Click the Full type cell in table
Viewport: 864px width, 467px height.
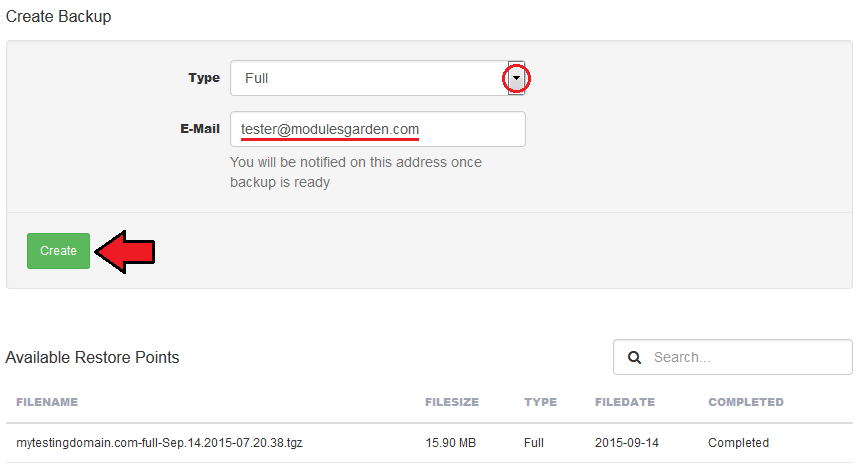click(534, 443)
